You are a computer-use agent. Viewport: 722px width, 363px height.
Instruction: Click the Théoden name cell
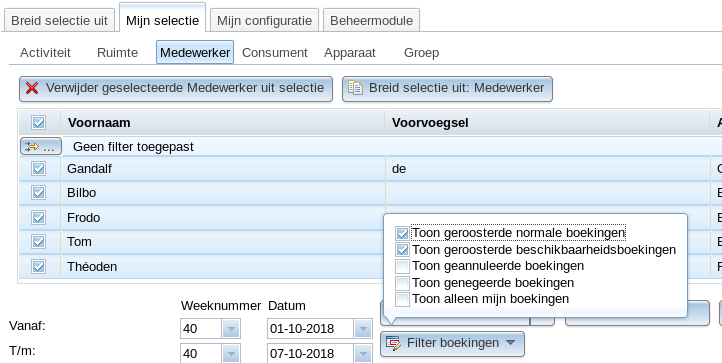[223, 266]
